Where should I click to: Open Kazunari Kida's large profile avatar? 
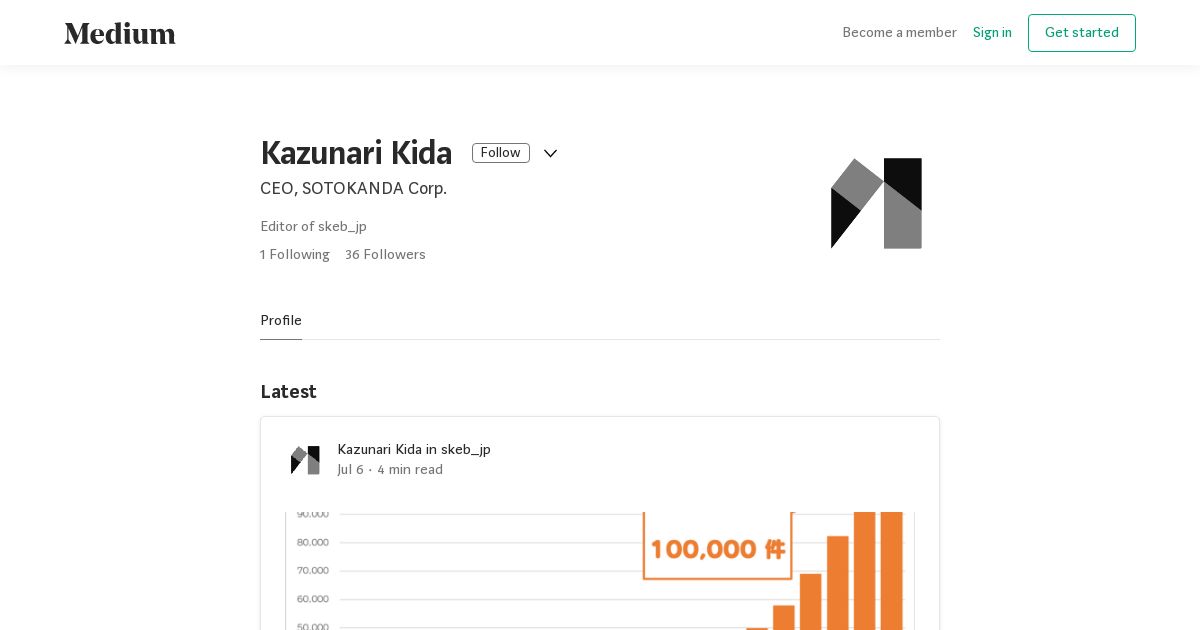click(876, 203)
